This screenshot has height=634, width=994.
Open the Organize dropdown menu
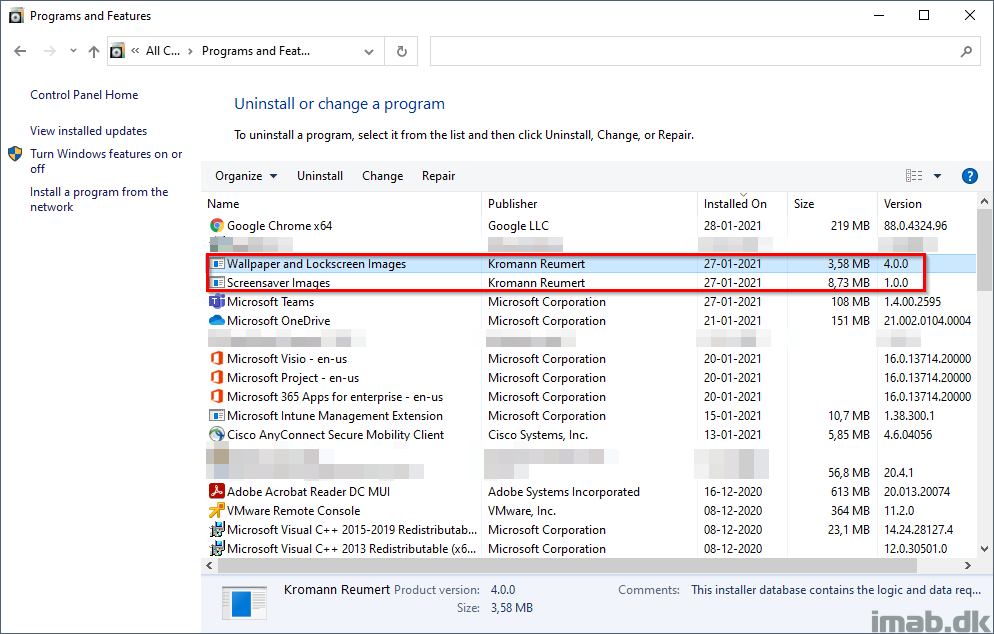[x=246, y=176]
